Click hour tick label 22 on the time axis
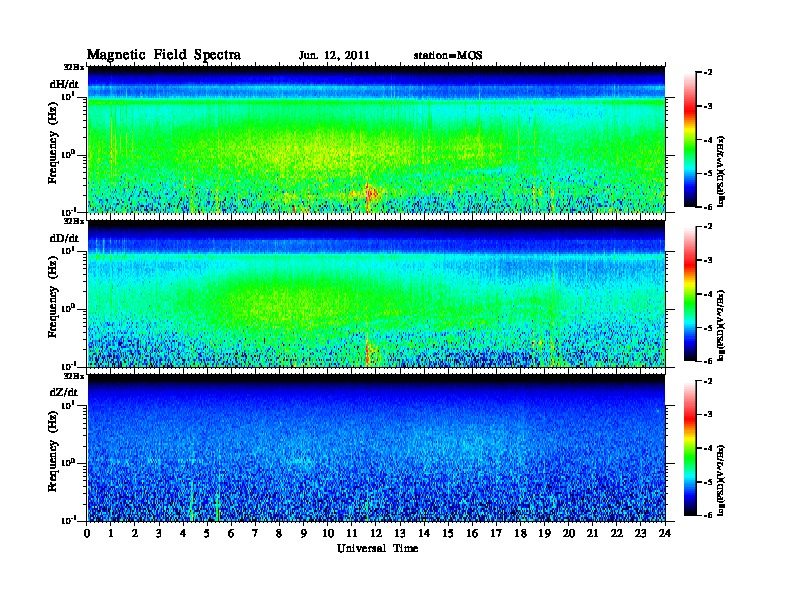 coord(617,534)
